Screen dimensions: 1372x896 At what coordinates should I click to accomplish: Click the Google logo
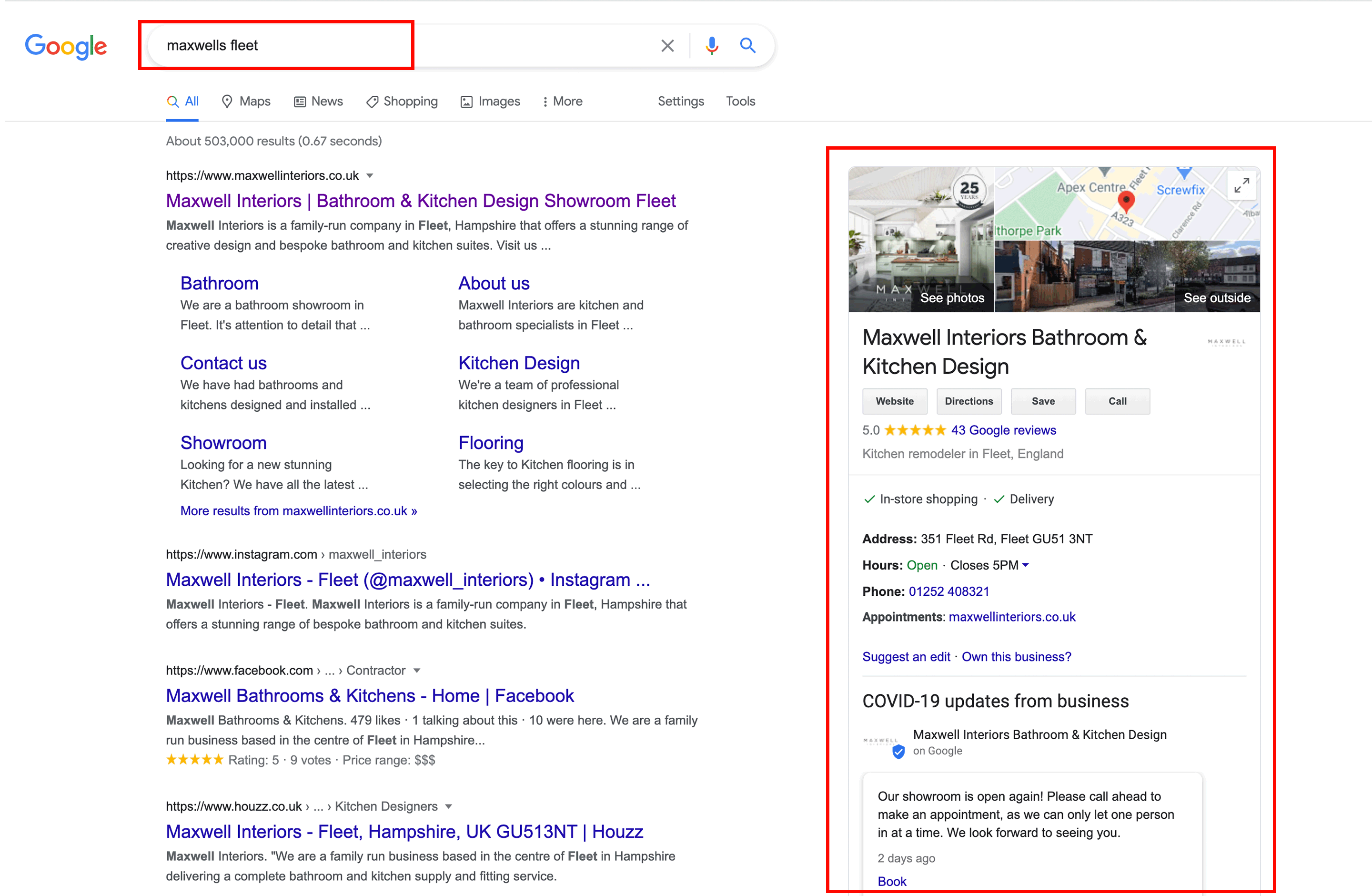66,47
